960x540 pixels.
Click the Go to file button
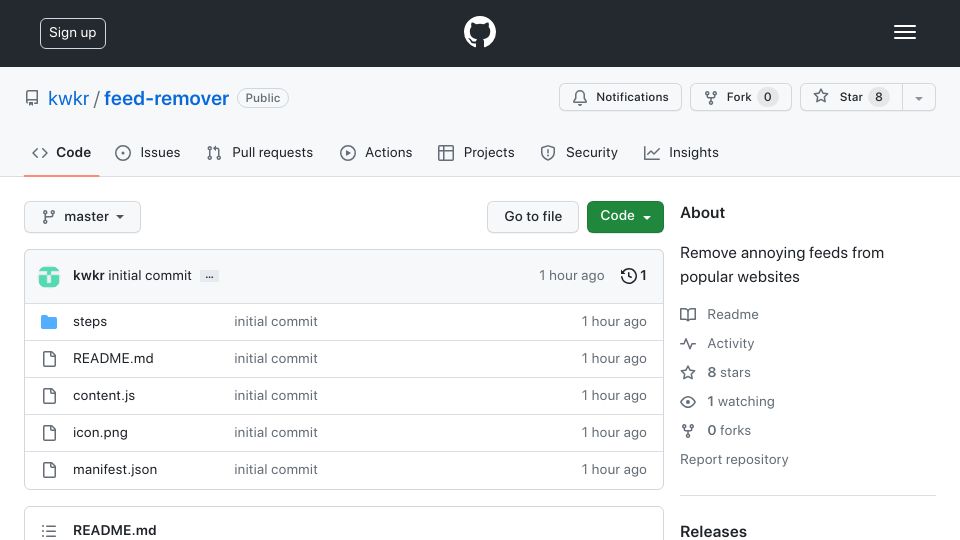click(533, 217)
